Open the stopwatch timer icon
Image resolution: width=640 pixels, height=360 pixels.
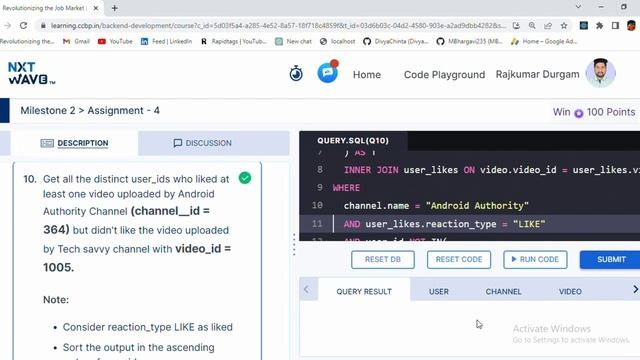(296, 74)
